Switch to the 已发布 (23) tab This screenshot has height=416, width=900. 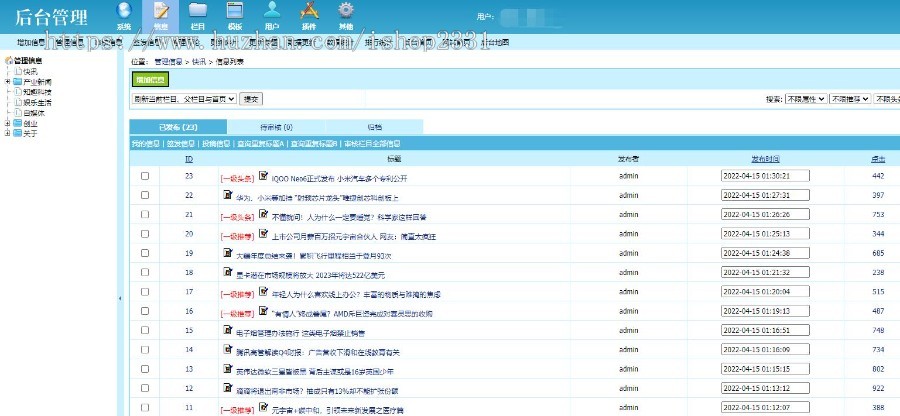178,127
